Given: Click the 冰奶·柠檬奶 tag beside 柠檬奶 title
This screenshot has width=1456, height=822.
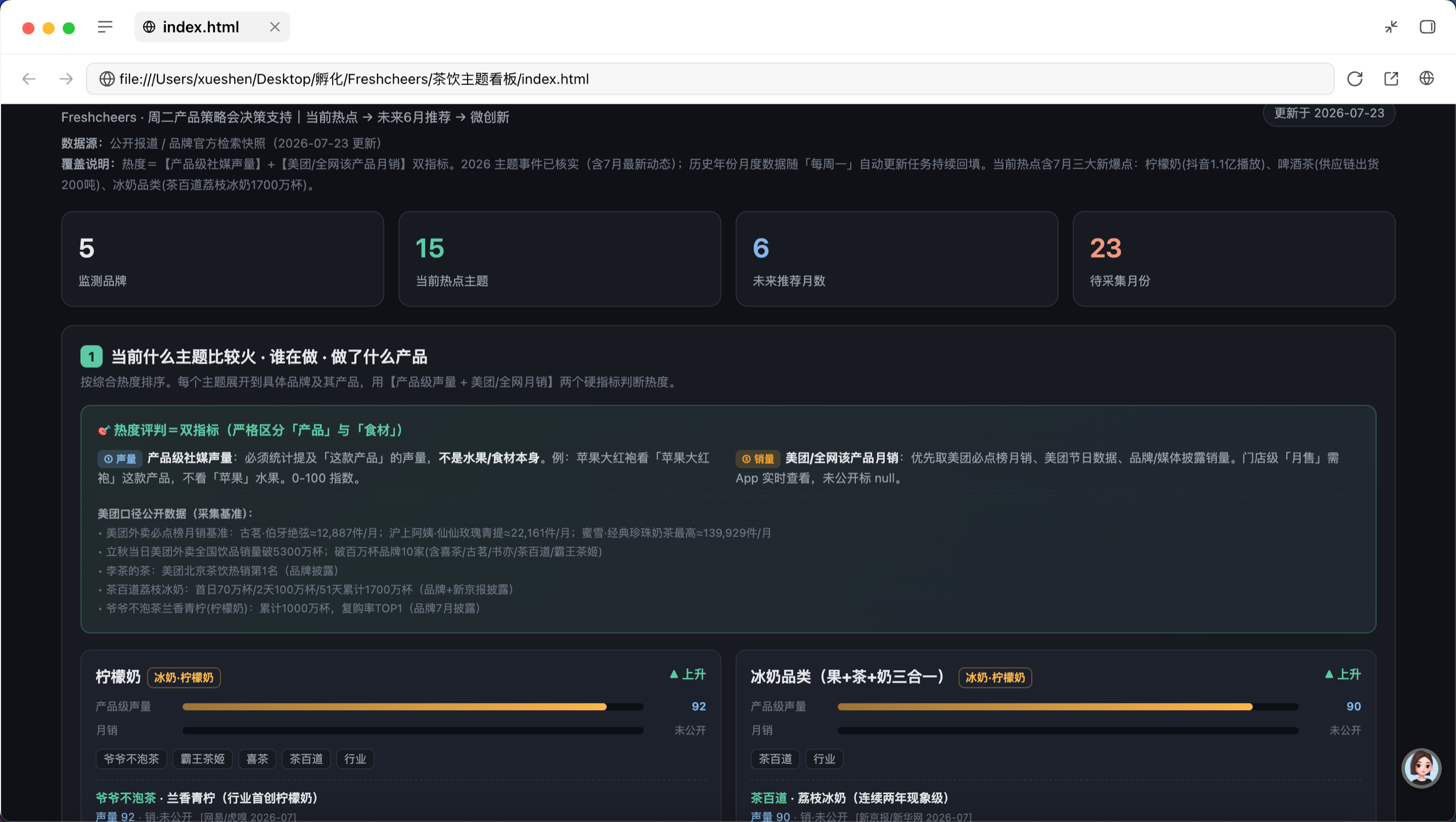Looking at the screenshot, I should pyautogui.click(x=184, y=677).
